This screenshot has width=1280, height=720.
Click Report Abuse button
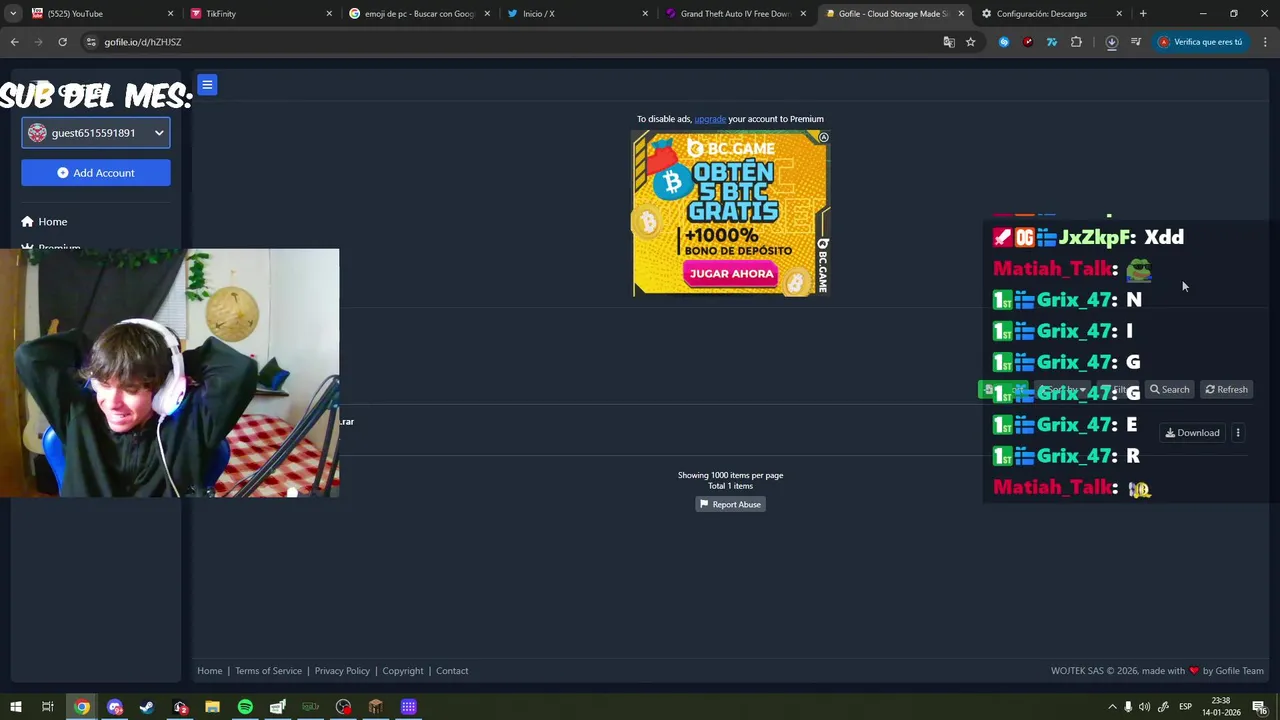(730, 505)
